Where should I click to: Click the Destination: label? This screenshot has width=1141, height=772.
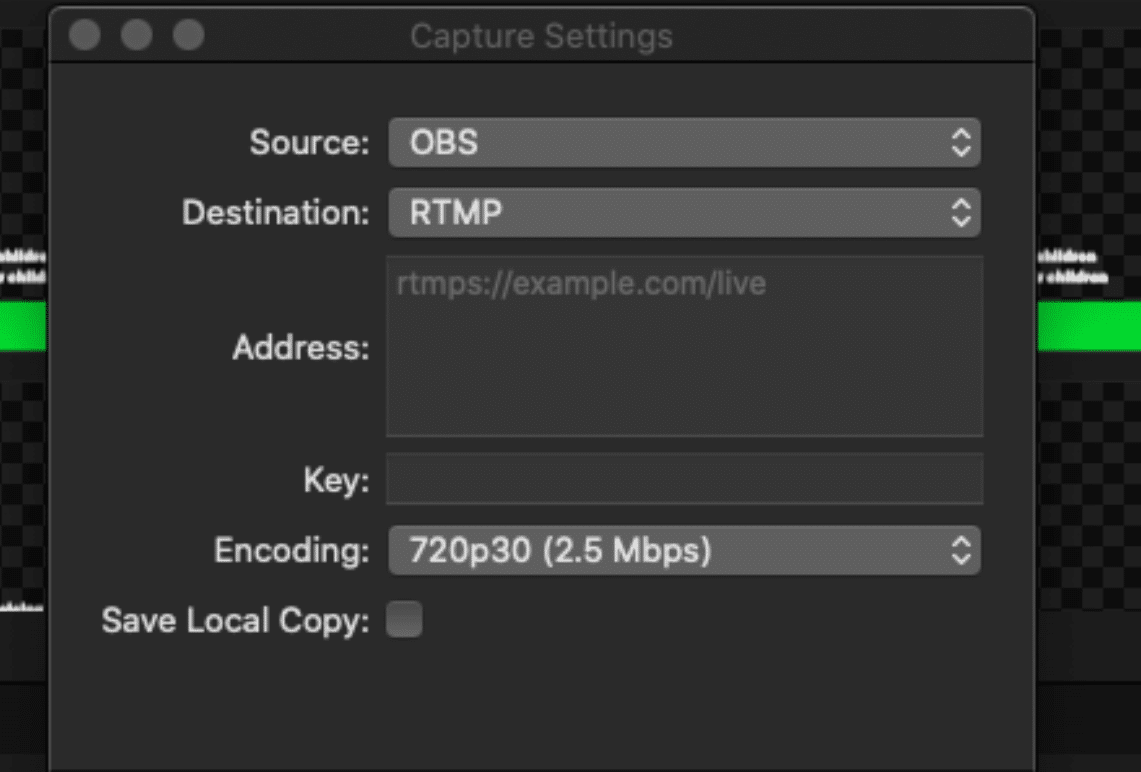(276, 212)
